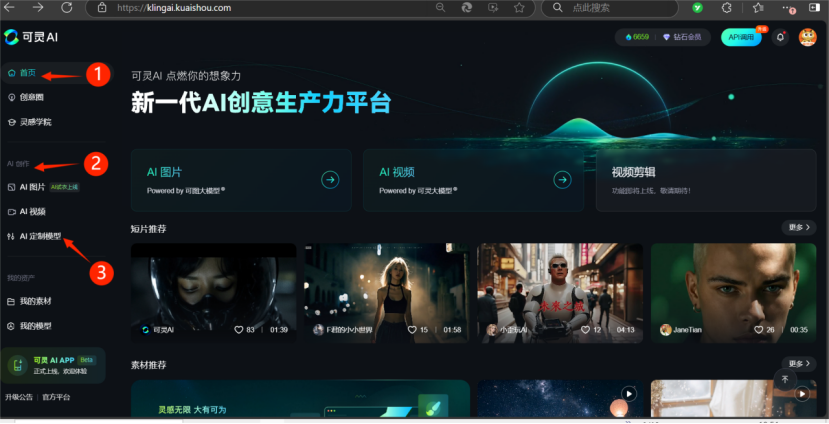Open browser extensions puzzle icon
Viewport: 829px width, 424px height.
tap(727, 7)
